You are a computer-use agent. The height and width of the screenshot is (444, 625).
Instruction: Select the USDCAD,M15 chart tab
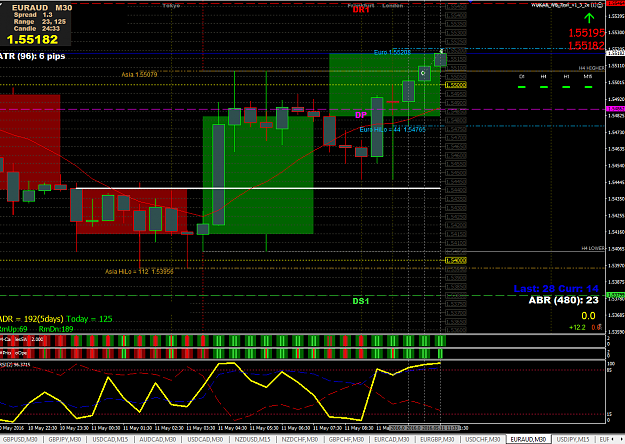tap(110, 439)
